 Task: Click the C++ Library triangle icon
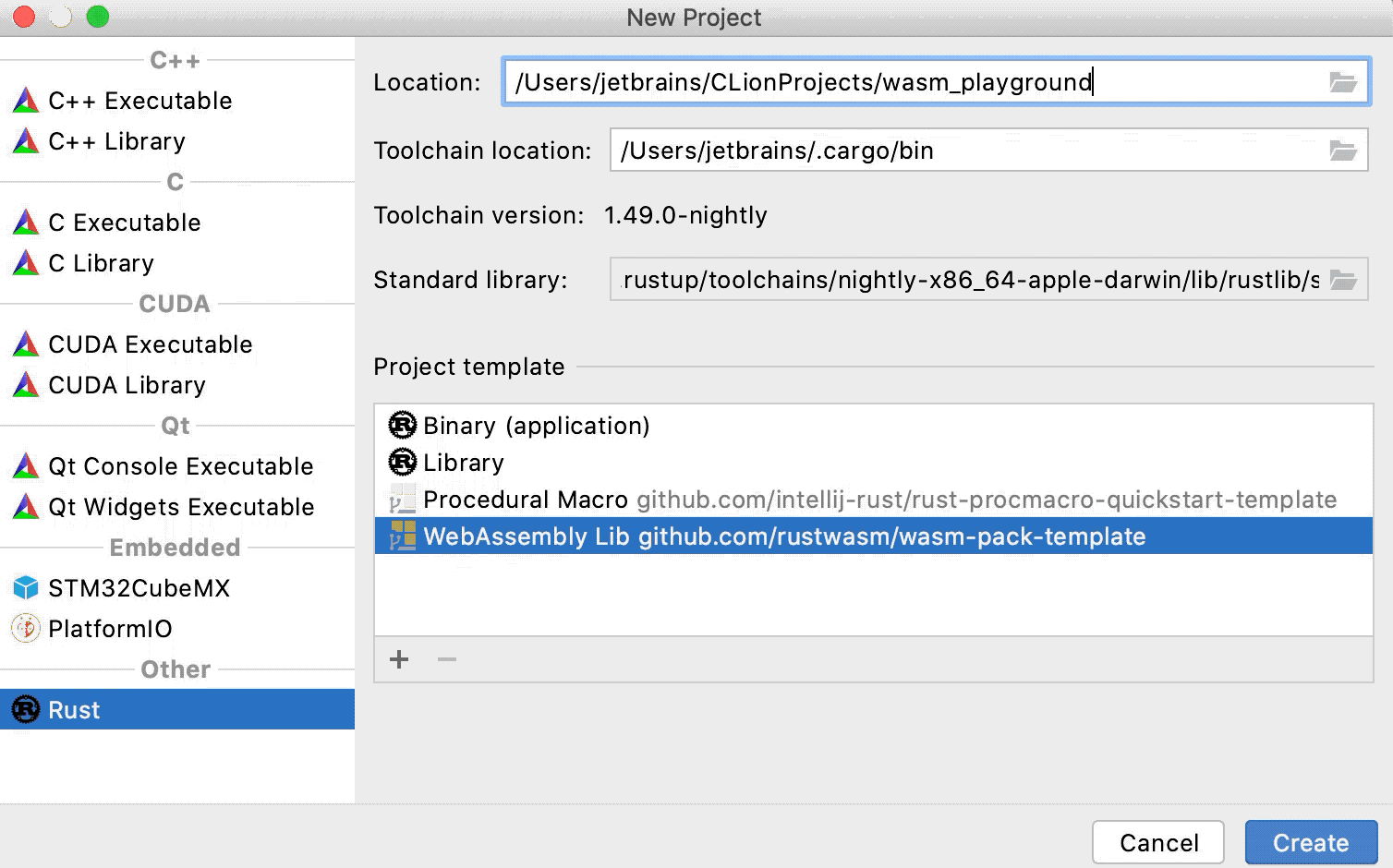coord(26,141)
